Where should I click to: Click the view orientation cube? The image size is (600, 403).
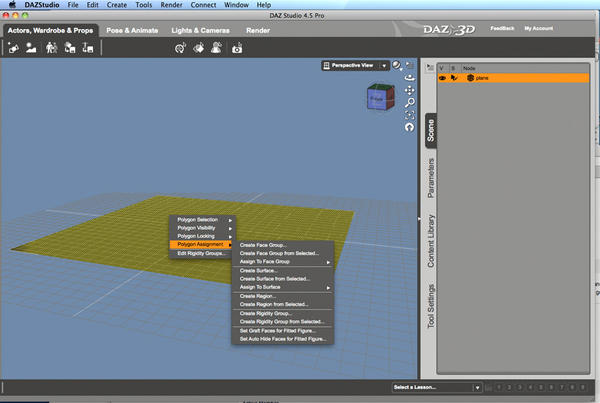[x=380, y=97]
